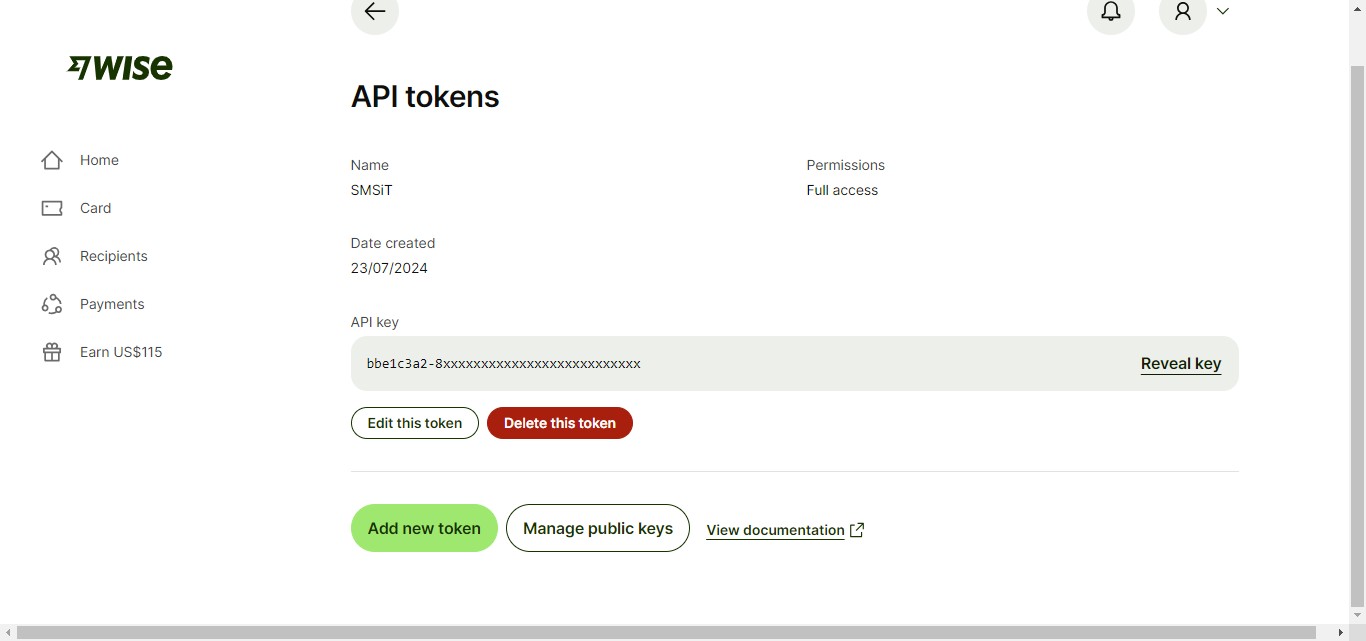Click the Wise logo
The image size is (1366, 641).
pos(120,67)
